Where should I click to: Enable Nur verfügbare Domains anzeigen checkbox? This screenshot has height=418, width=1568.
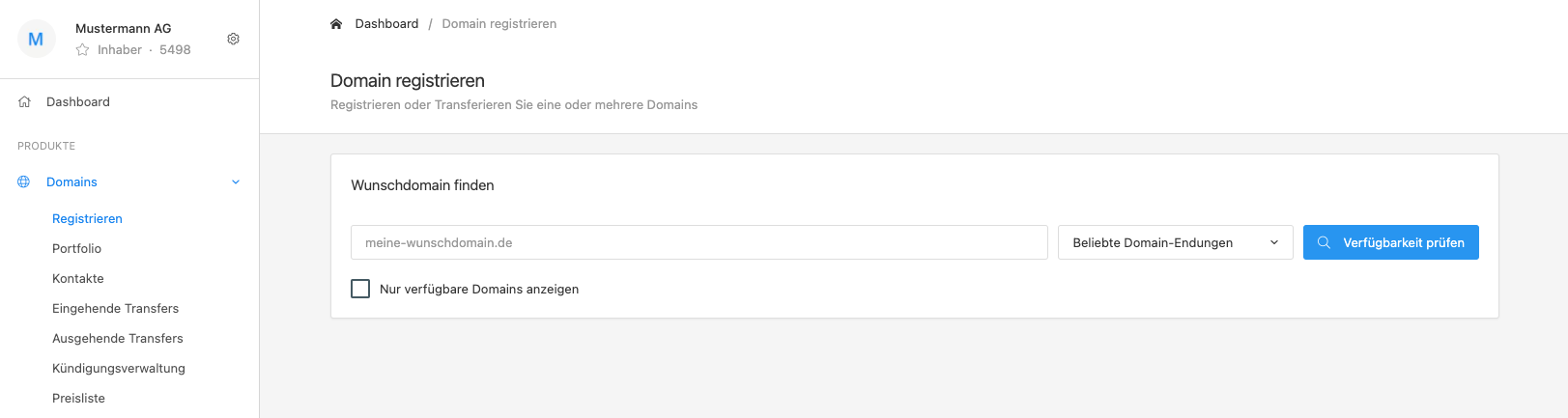tap(360, 289)
